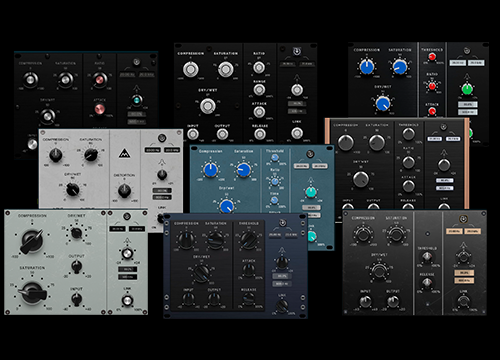500x360 pixels.
Task: Click Compression knob on white-knob black panel
Action: pos(191,69)
